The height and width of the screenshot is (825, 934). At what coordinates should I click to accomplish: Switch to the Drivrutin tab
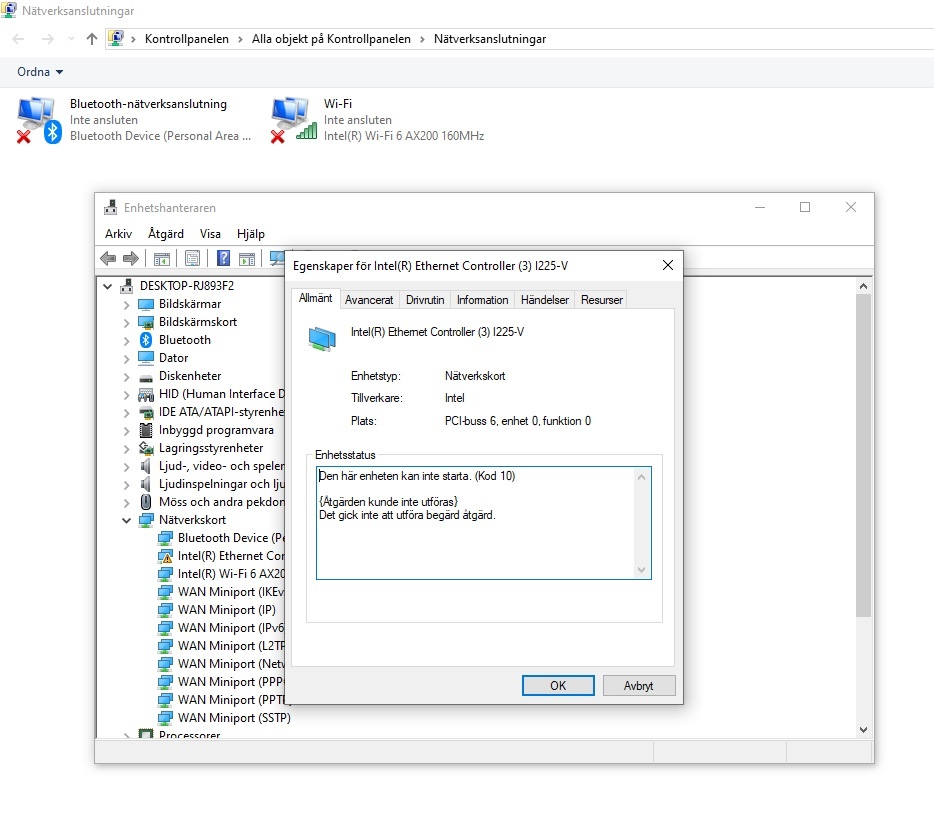pos(425,300)
